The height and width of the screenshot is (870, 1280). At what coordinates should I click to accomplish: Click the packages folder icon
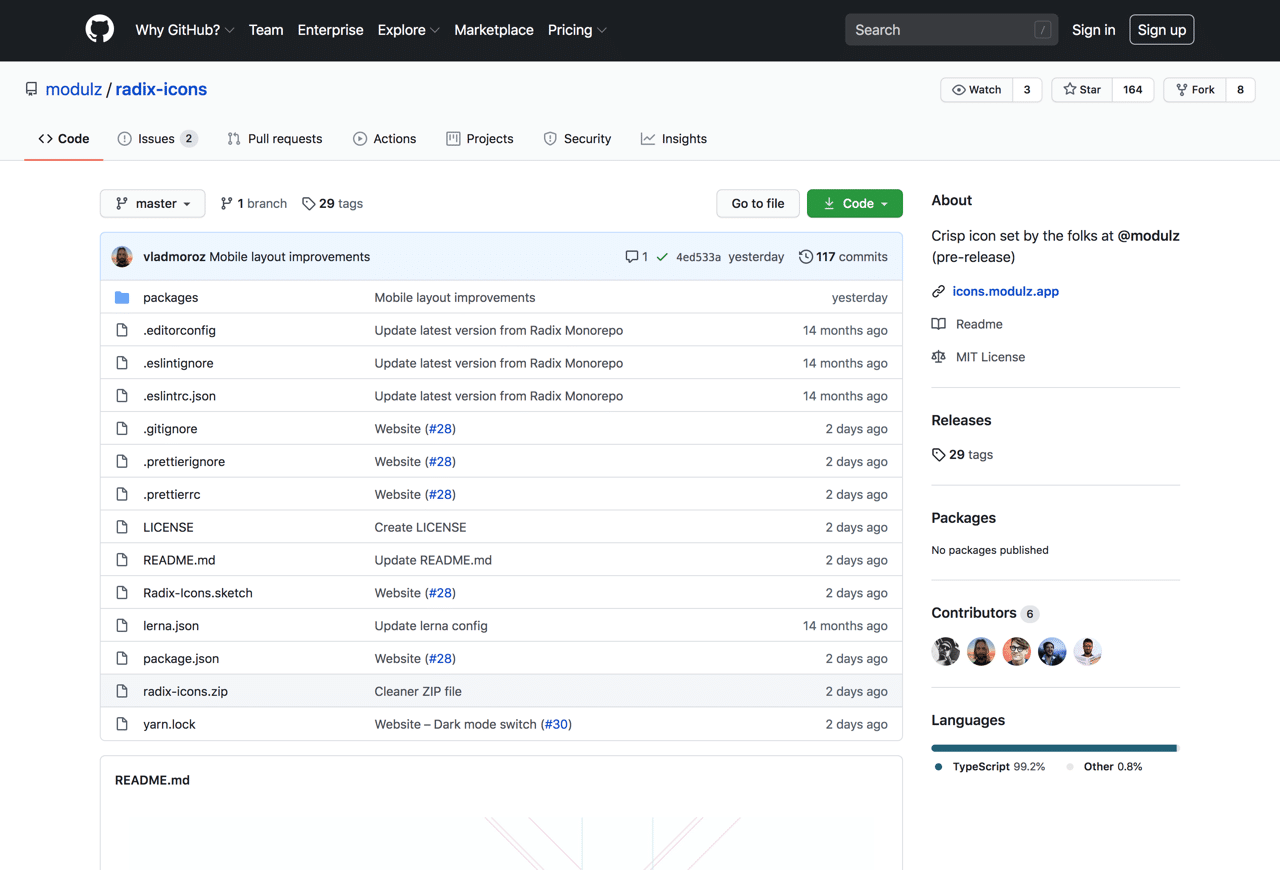[x=122, y=297]
